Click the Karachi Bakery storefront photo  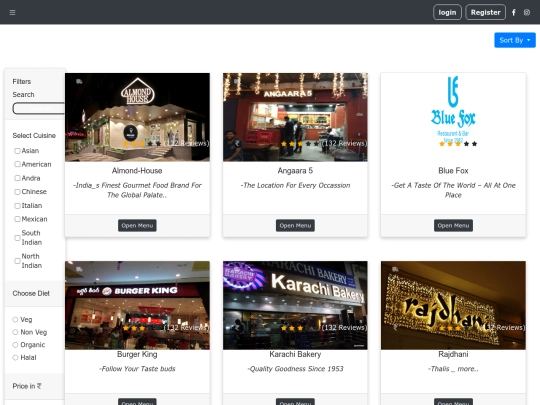coord(295,305)
